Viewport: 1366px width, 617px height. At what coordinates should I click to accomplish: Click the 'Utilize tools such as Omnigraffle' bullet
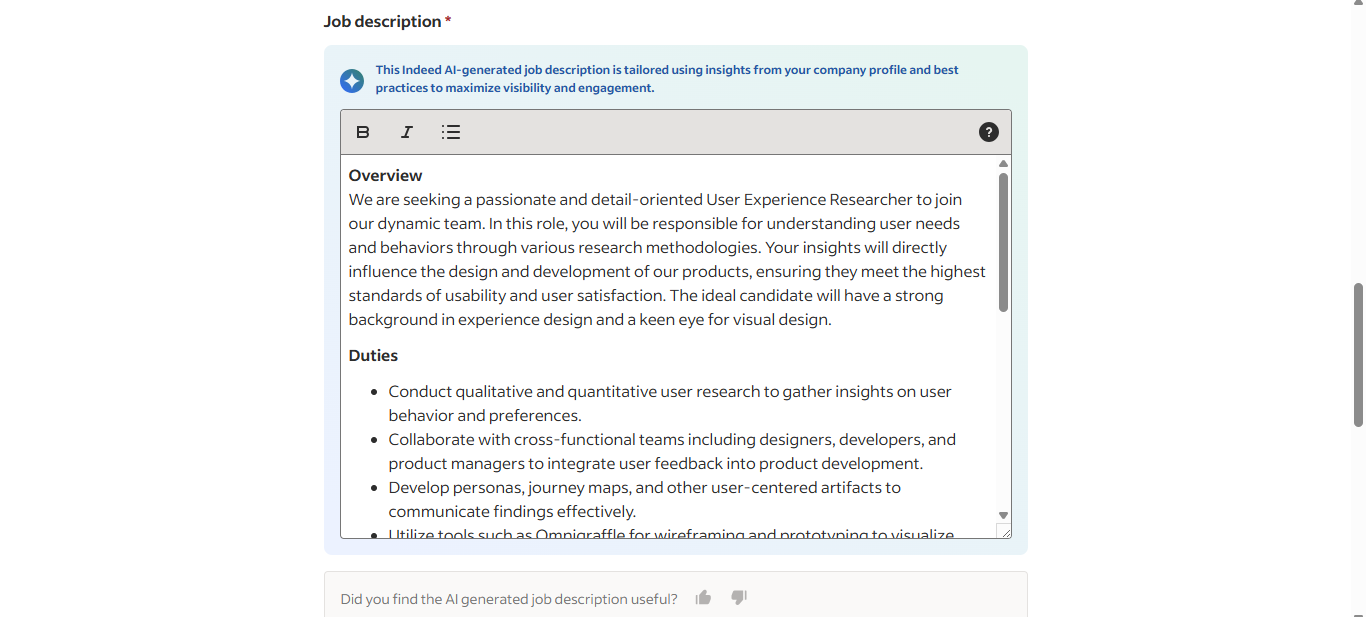[x=671, y=534]
